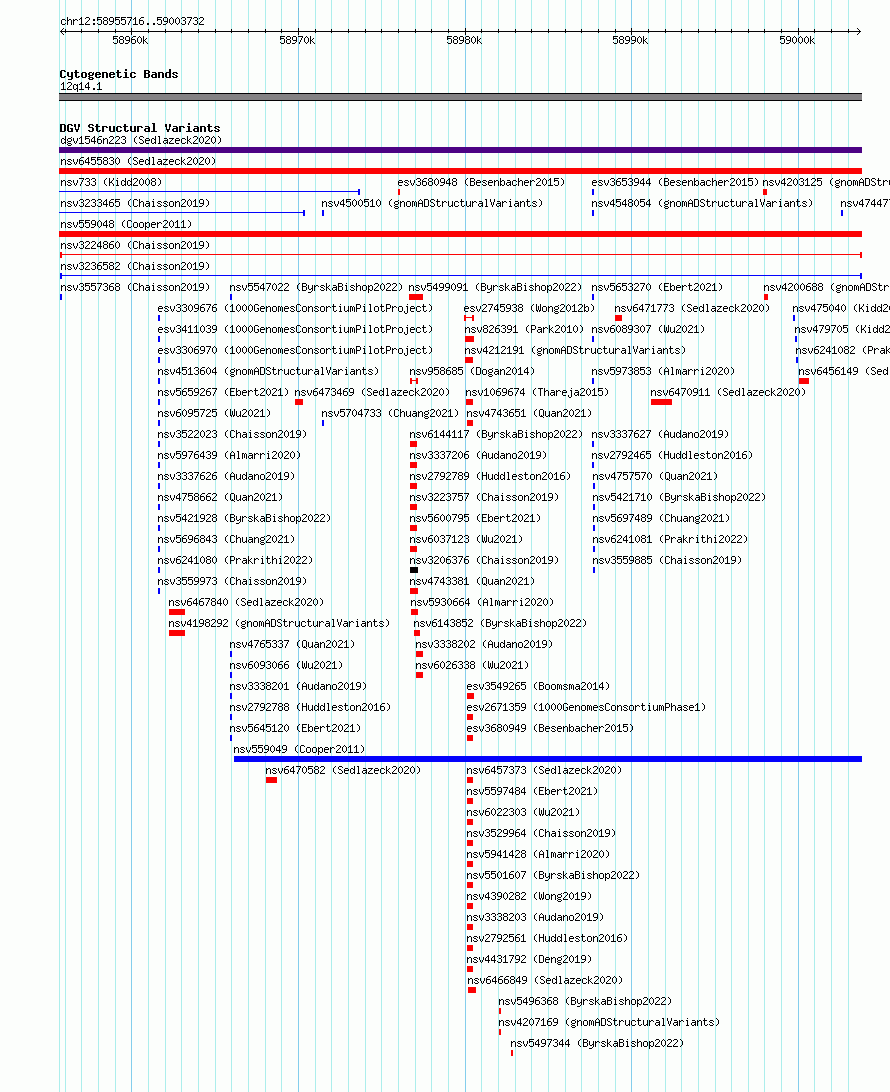
Task: Click the dgv1546n223 (Sedlazeck2020) purple bar
Action: point(460,150)
